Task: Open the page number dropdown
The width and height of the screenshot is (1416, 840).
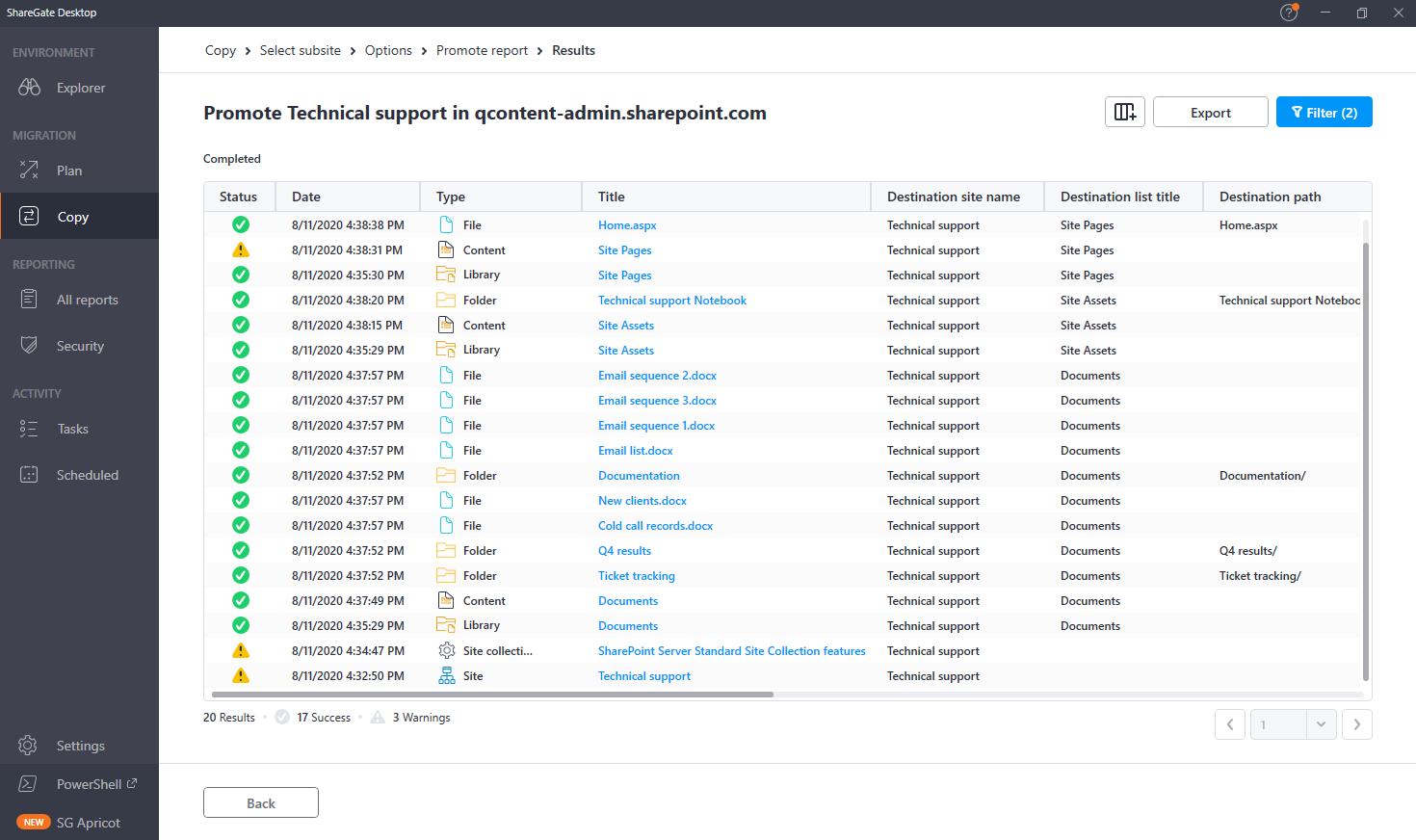Action: [x=1322, y=724]
